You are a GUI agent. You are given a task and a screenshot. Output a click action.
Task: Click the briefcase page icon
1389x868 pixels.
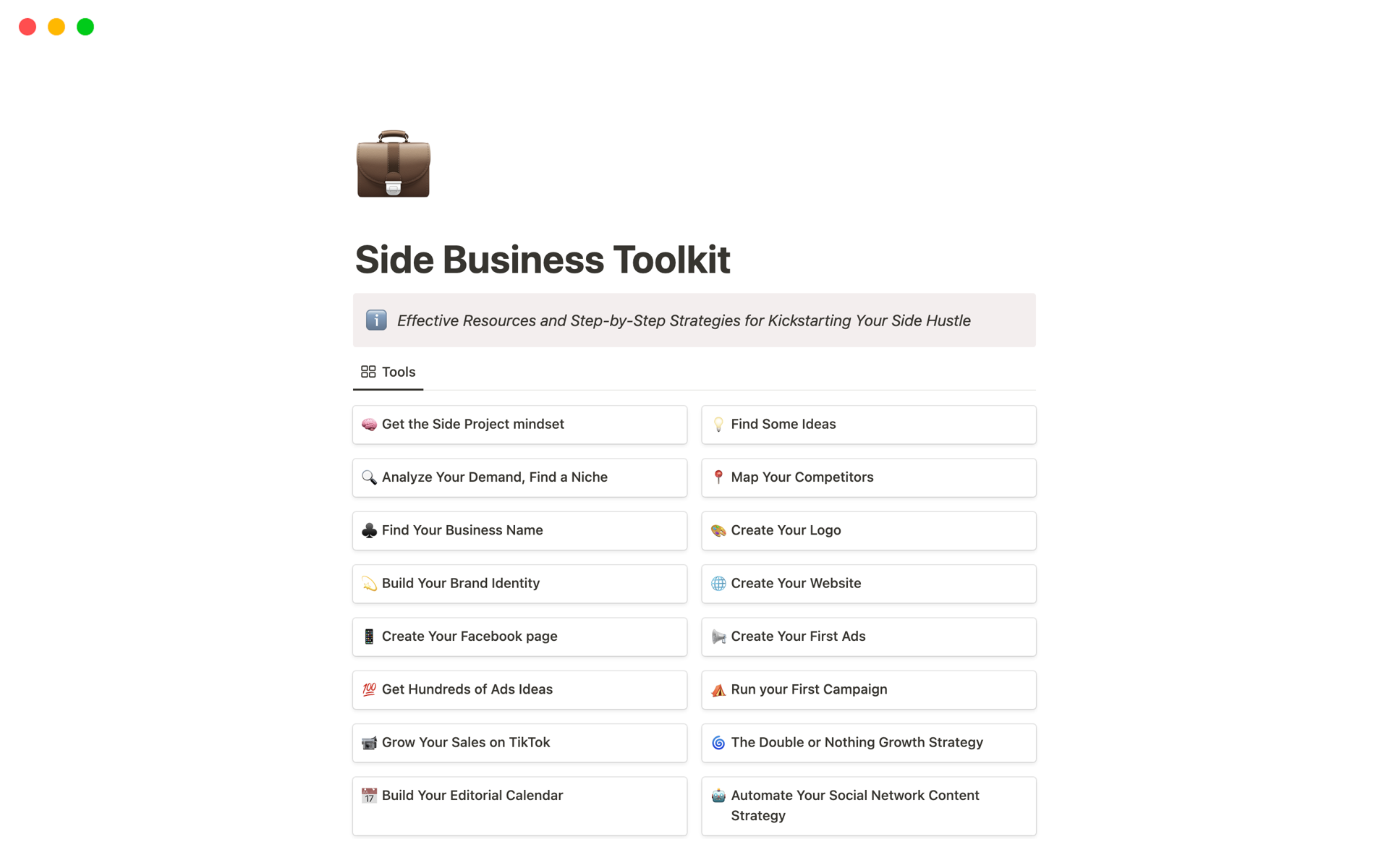pos(393,163)
